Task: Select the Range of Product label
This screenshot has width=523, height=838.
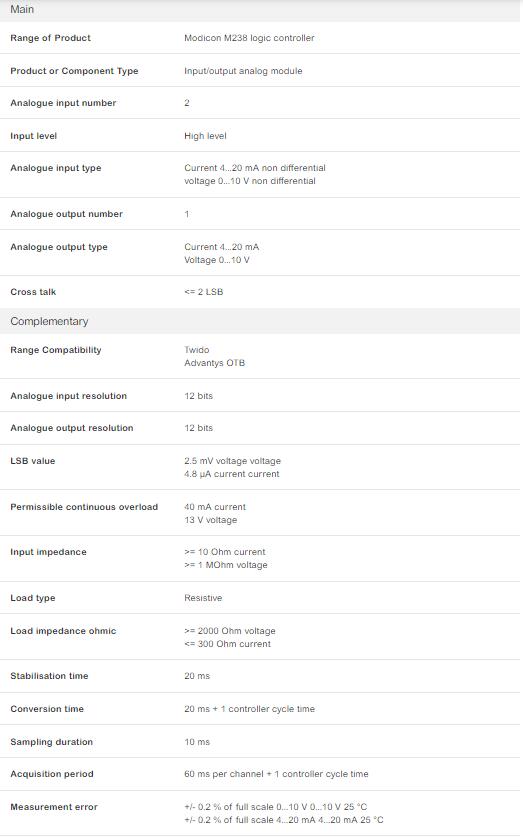Action: point(50,38)
